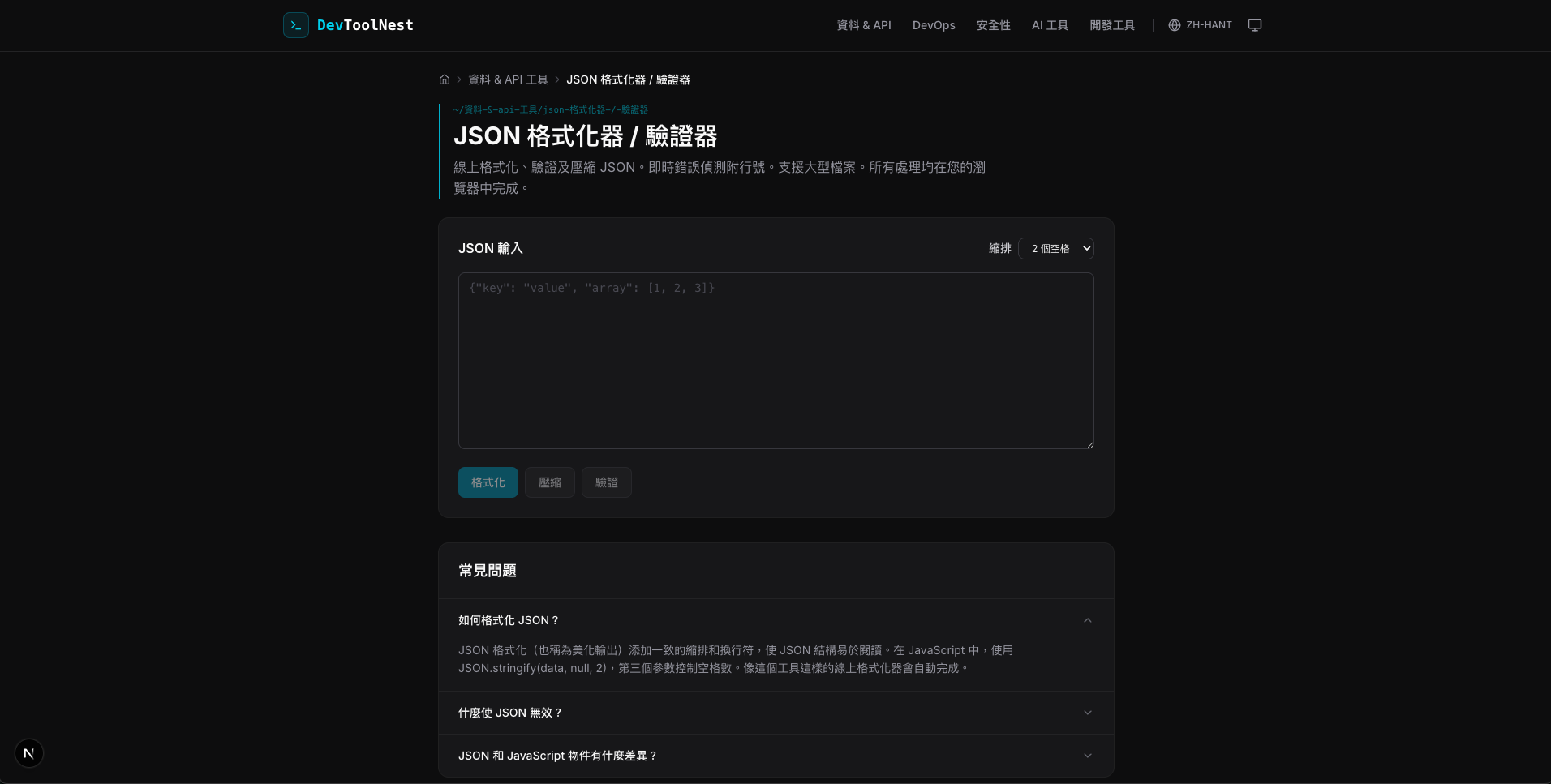Click the JSON 格式化器 / 驗證器 breadcrumb text
This screenshot has height=784, width=1551.
click(x=628, y=79)
